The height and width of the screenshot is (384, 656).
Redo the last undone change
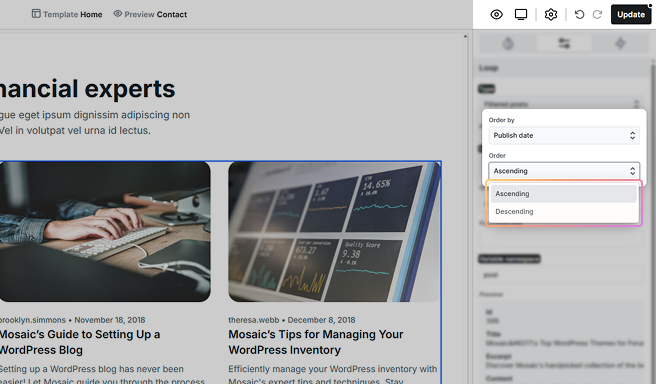pyautogui.click(x=597, y=15)
